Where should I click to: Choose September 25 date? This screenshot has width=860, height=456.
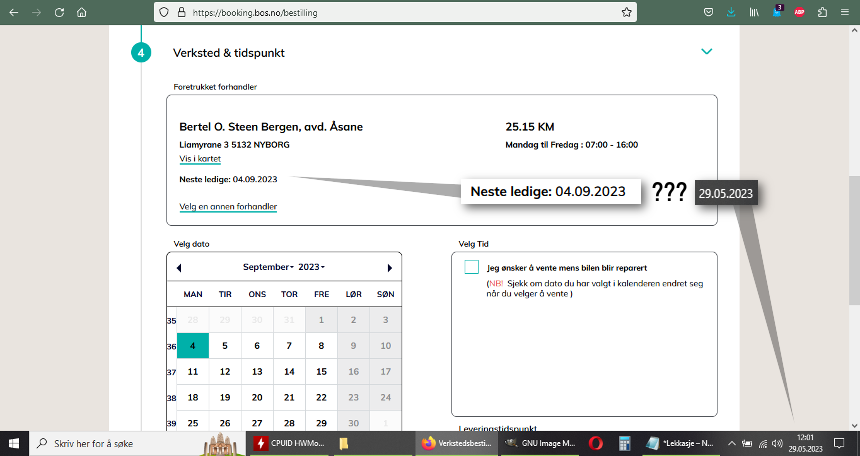point(193,423)
